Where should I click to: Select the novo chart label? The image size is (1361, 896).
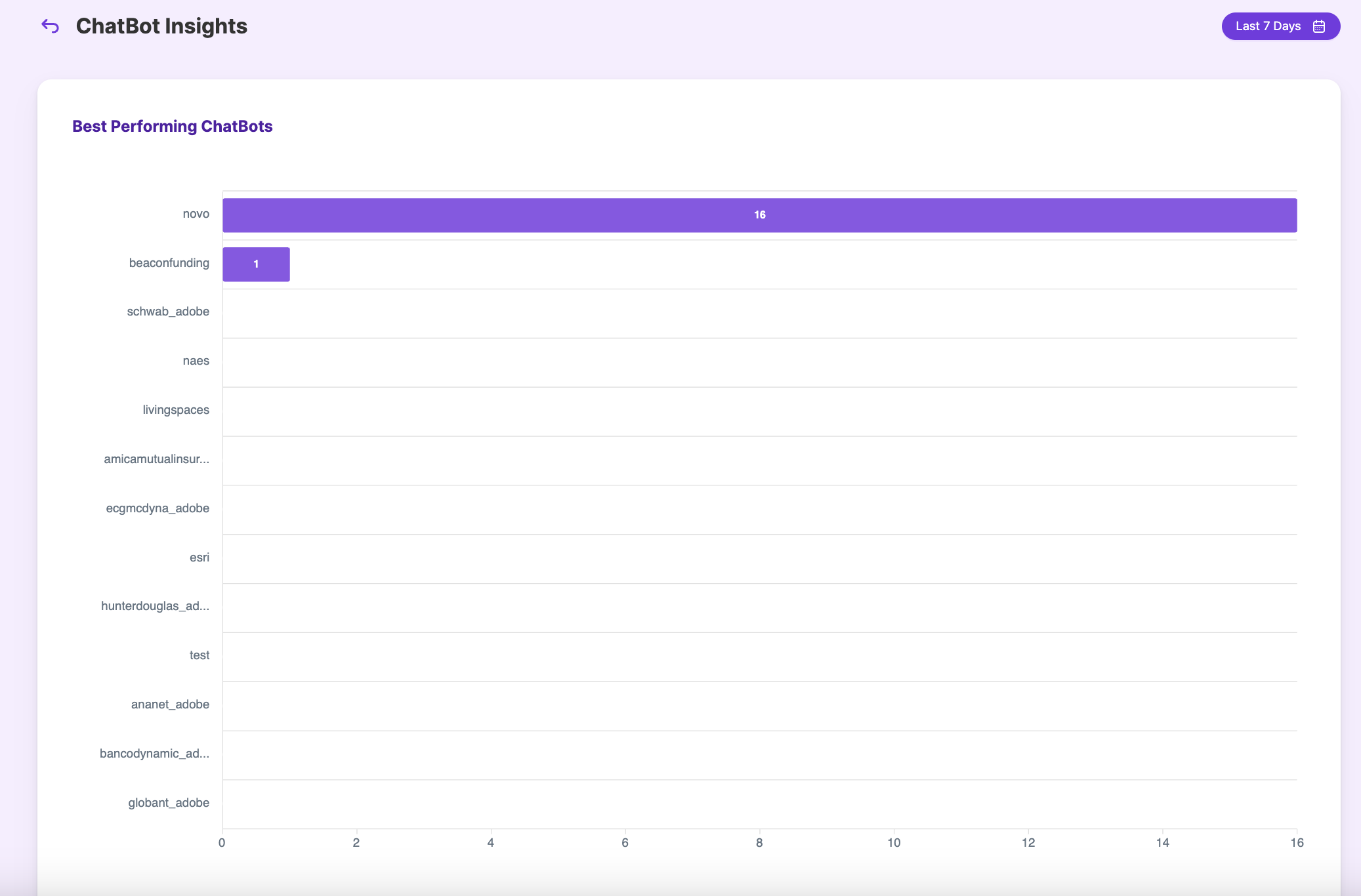pyautogui.click(x=196, y=214)
